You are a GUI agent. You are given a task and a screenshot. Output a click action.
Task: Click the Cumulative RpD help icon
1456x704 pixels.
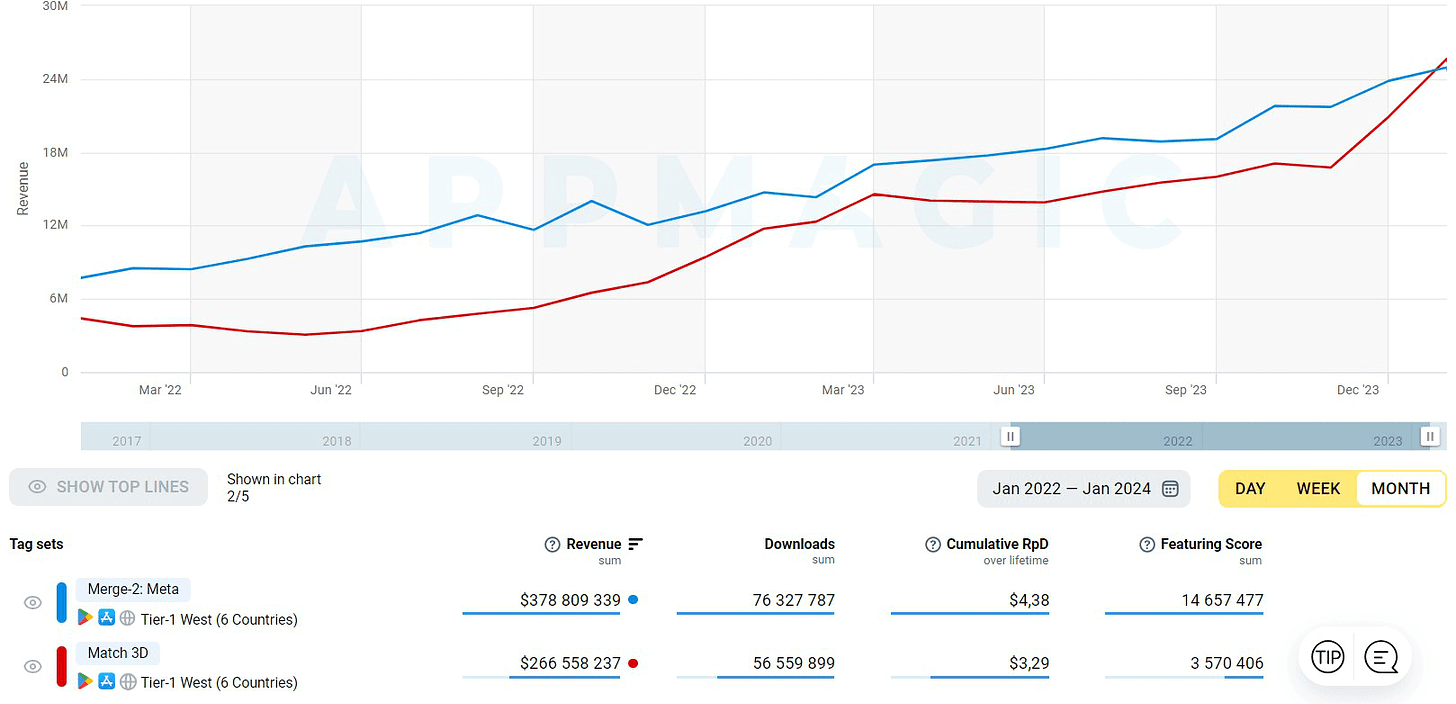932,544
